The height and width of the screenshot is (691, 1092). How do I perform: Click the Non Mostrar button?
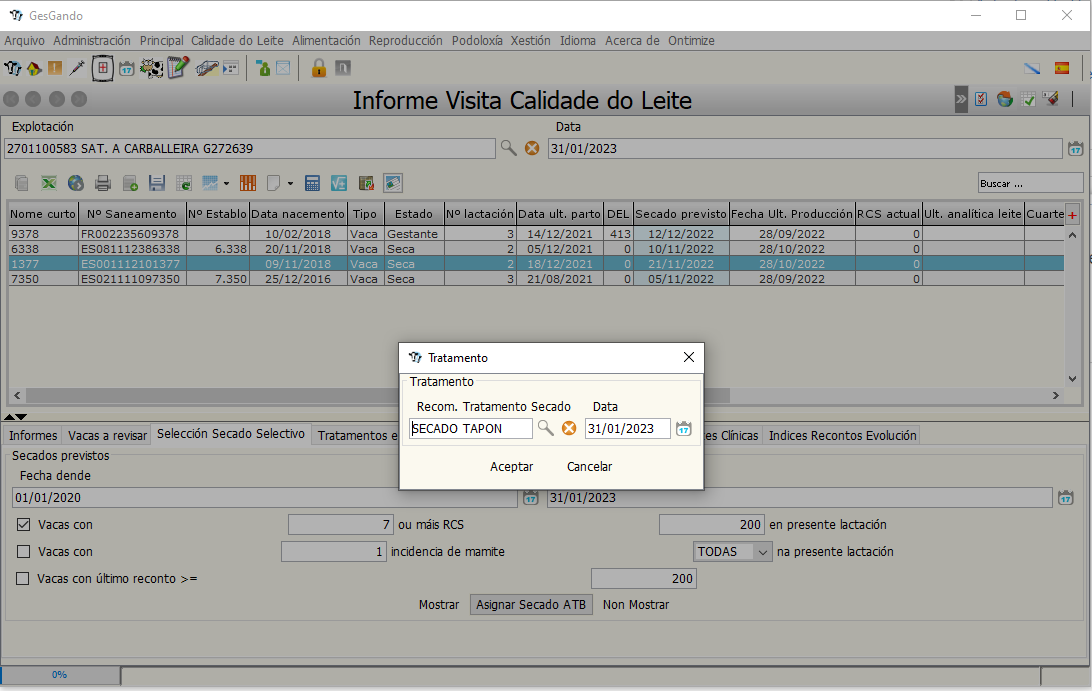point(636,605)
